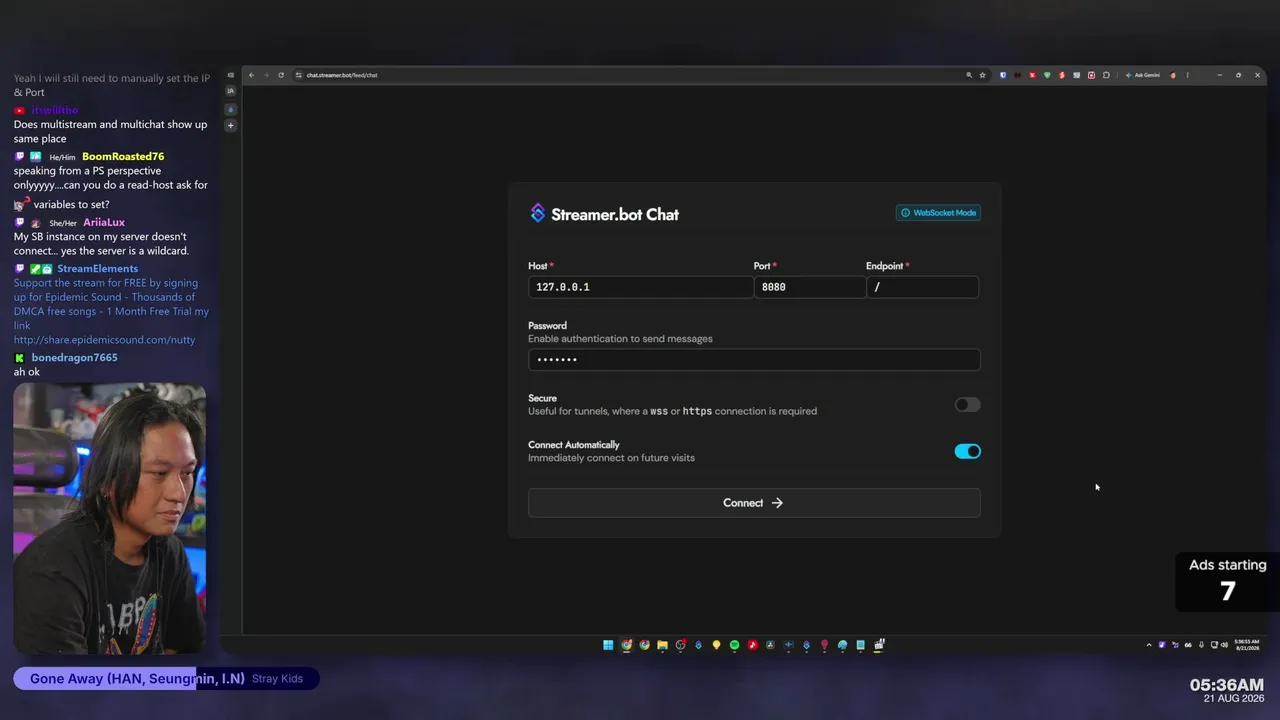Open the Windows Start menu
This screenshot has width=1280, height=720.
[x=608, y=645]
